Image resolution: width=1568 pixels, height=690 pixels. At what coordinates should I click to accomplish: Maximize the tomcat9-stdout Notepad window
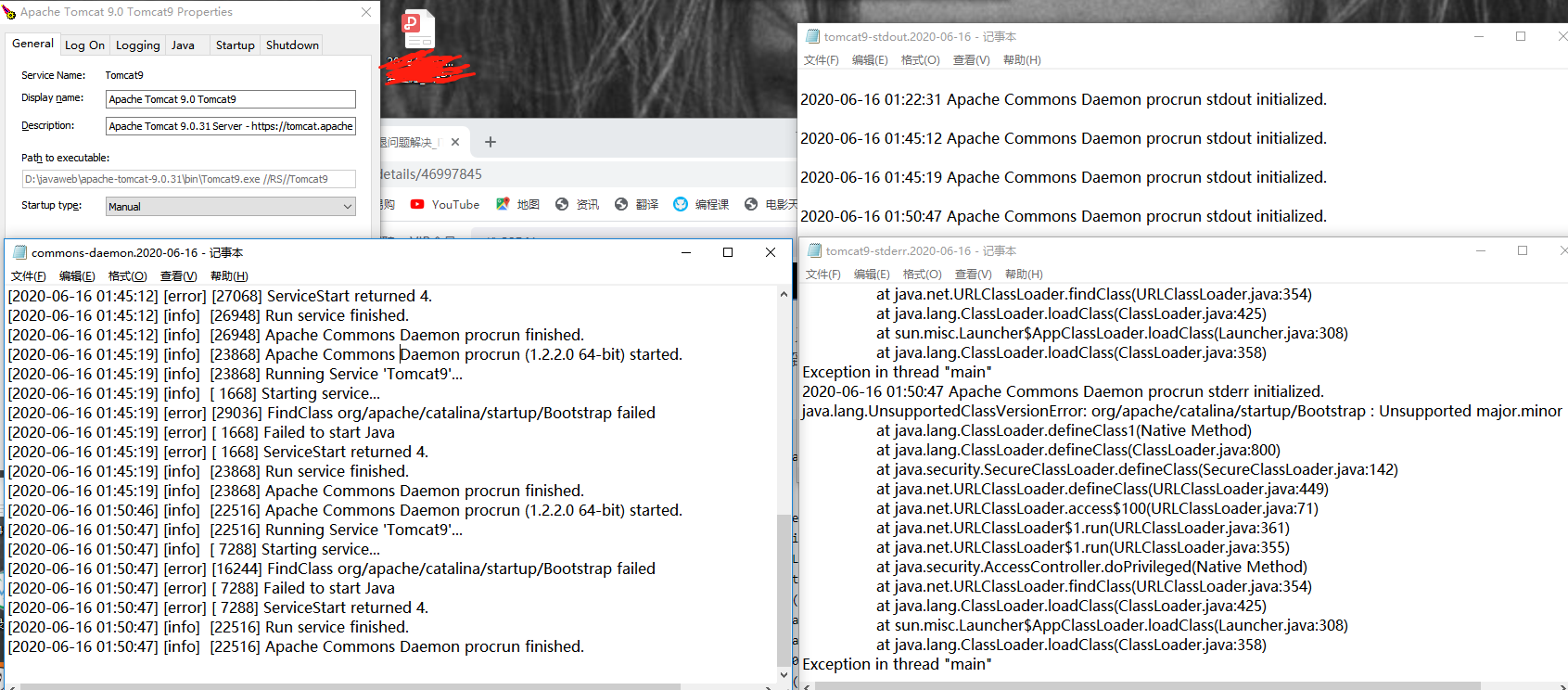click(x=1521, y=36)
